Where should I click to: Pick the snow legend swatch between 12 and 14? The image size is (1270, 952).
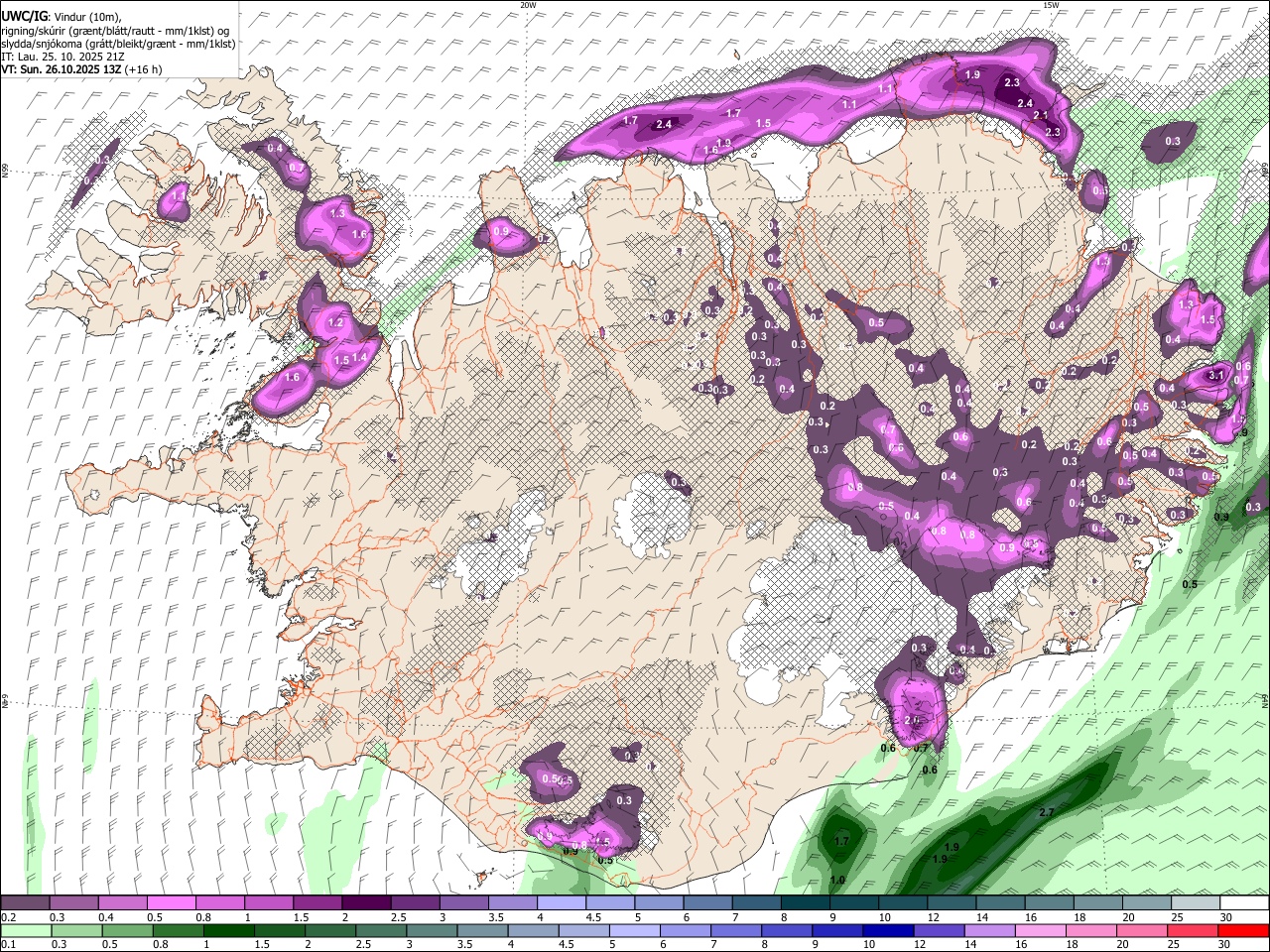coord(952,903)
